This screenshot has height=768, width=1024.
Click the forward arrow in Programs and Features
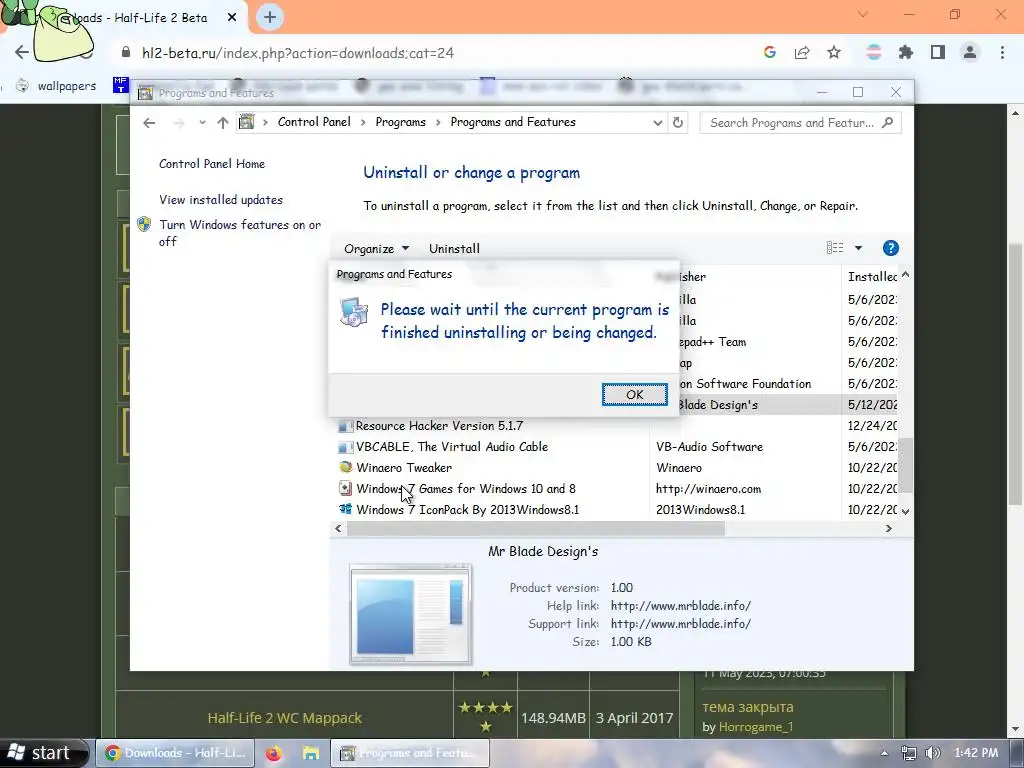click(179, 123)
